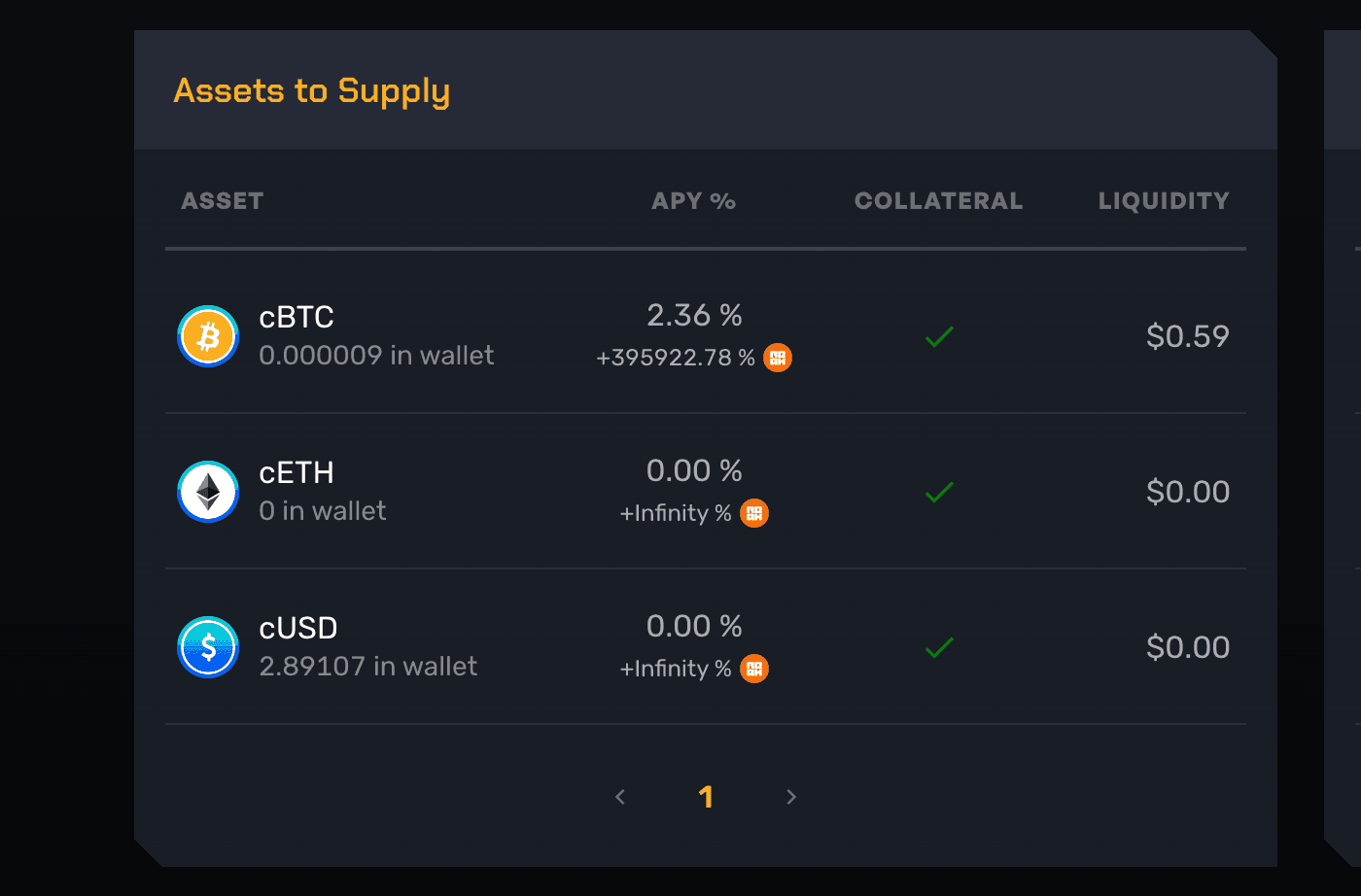Click the green collateral checkmark for cBTC
This screenshot has height=896, width=1361.
[938, 336]
